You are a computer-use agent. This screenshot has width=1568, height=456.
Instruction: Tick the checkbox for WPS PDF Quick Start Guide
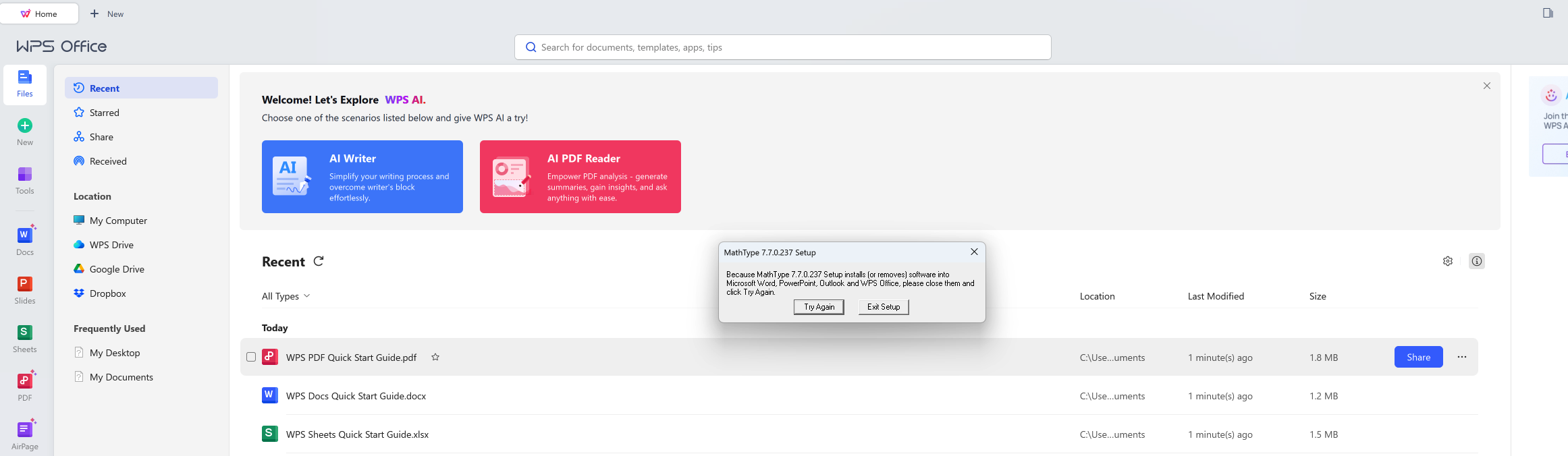tap(251, 357)
